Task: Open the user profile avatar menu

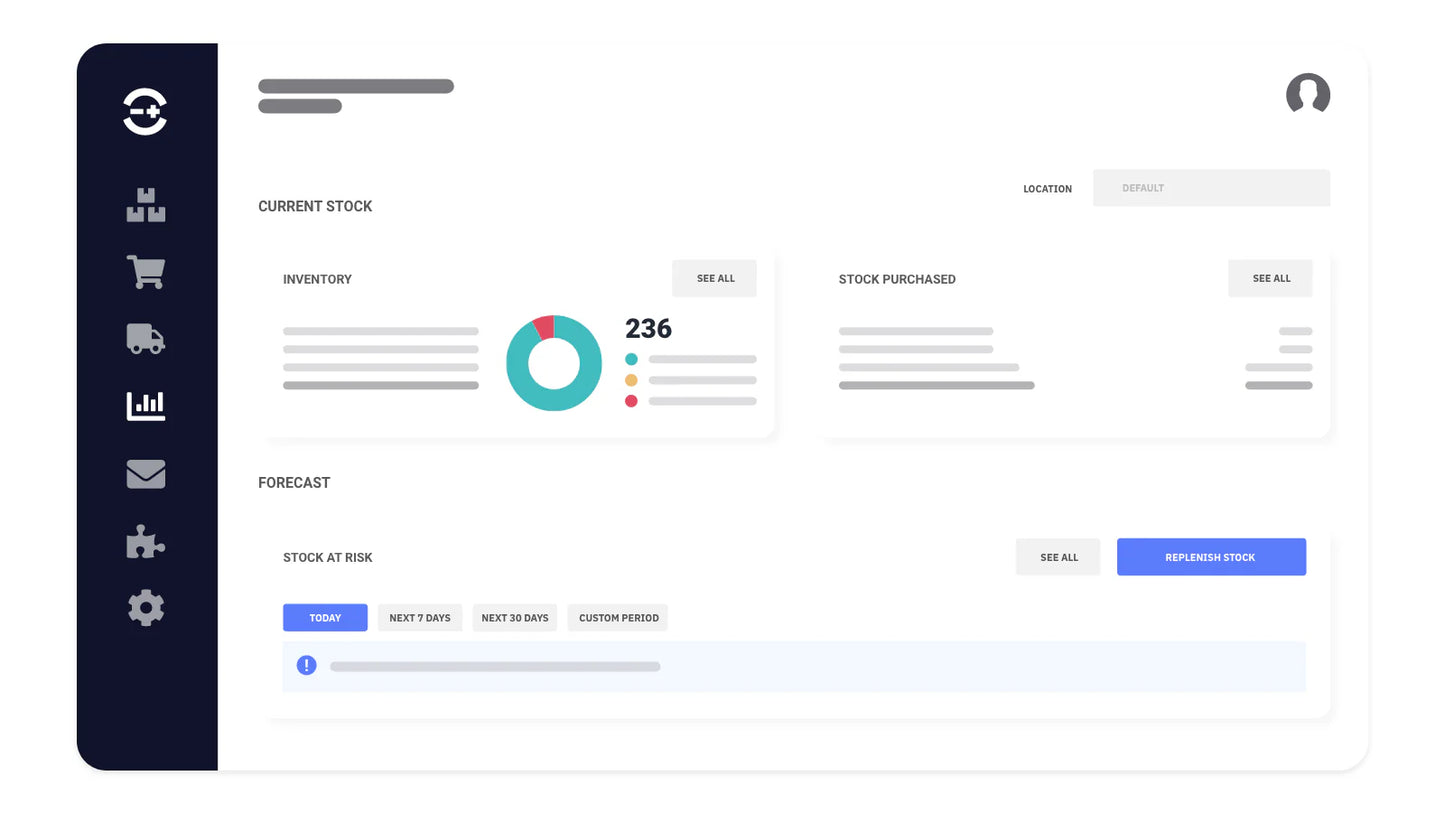Action: pyautogui.click(x=1307, y=94)
